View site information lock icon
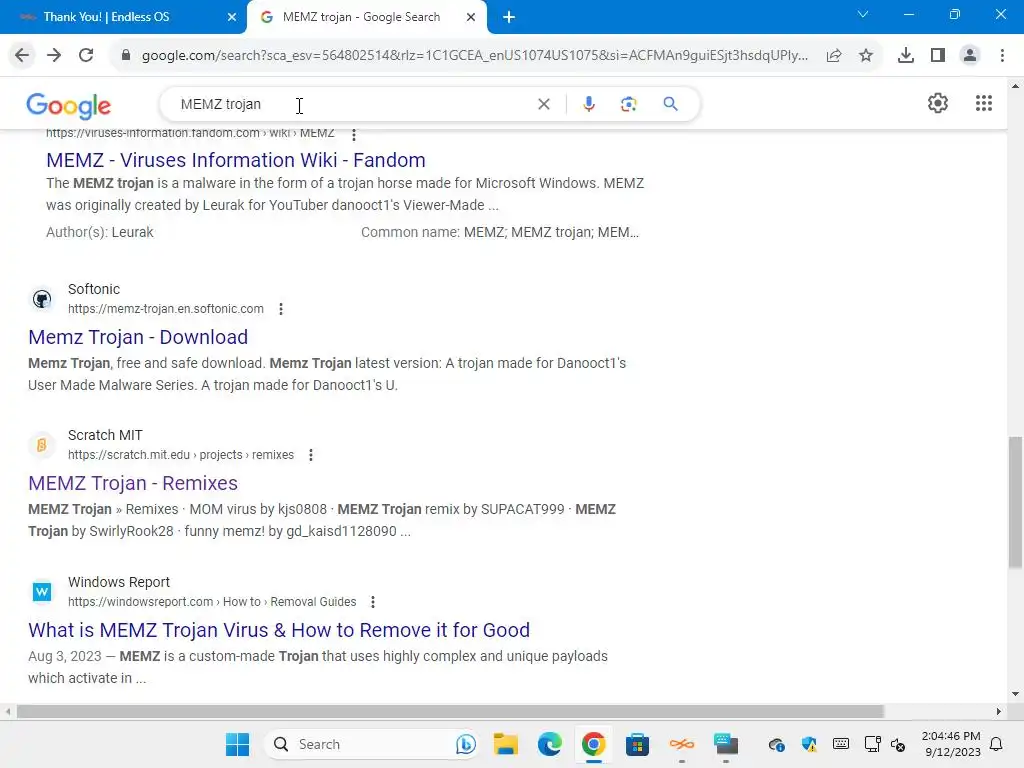The width and height of the screenshot is (1024, 768). point(126,56)
